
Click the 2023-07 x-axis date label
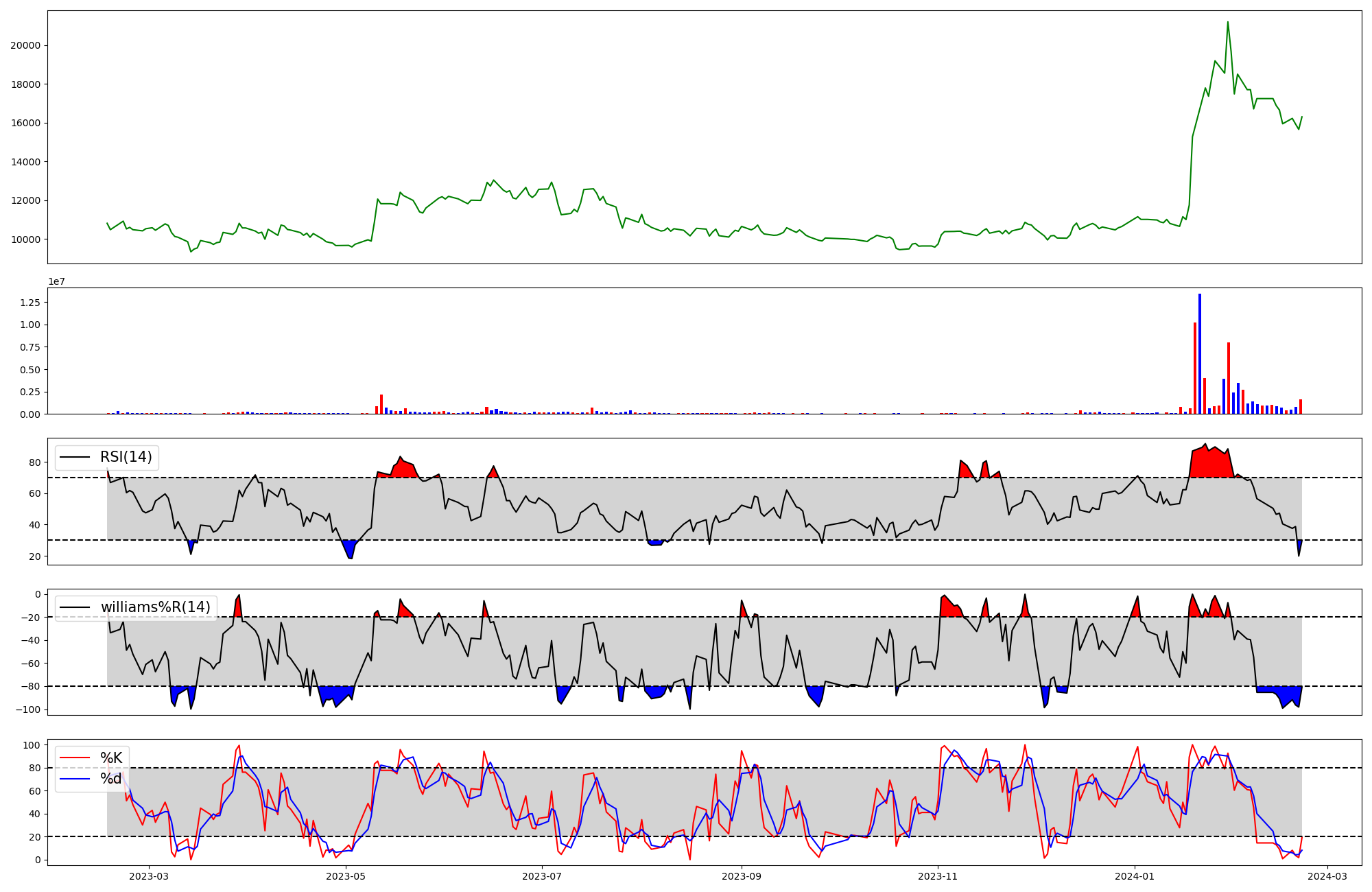coord(543,876)
